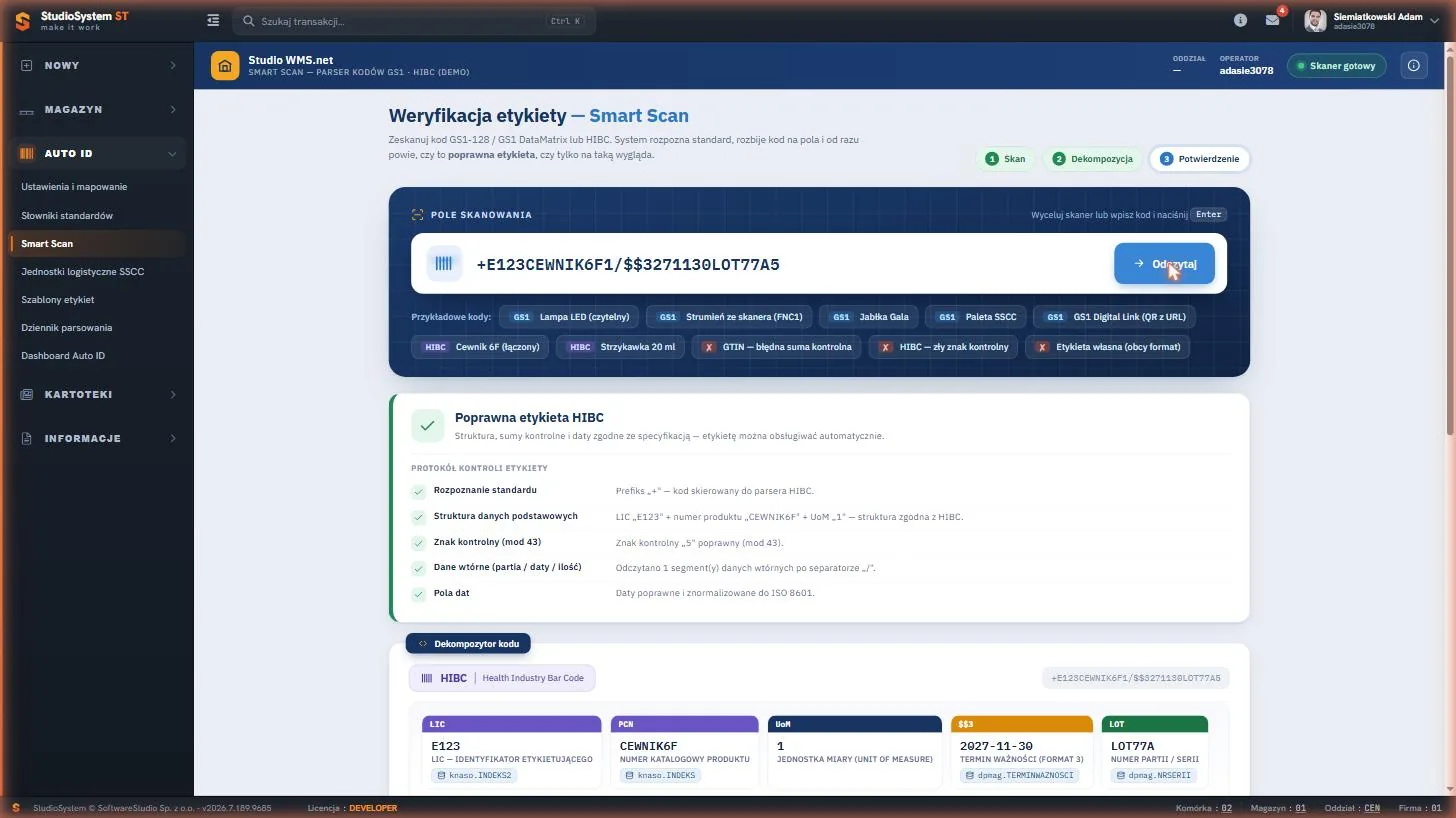Viewport: 1456px width, 818px height.
Task: Load sample Jabłka Gala
Action: [869, 317]
